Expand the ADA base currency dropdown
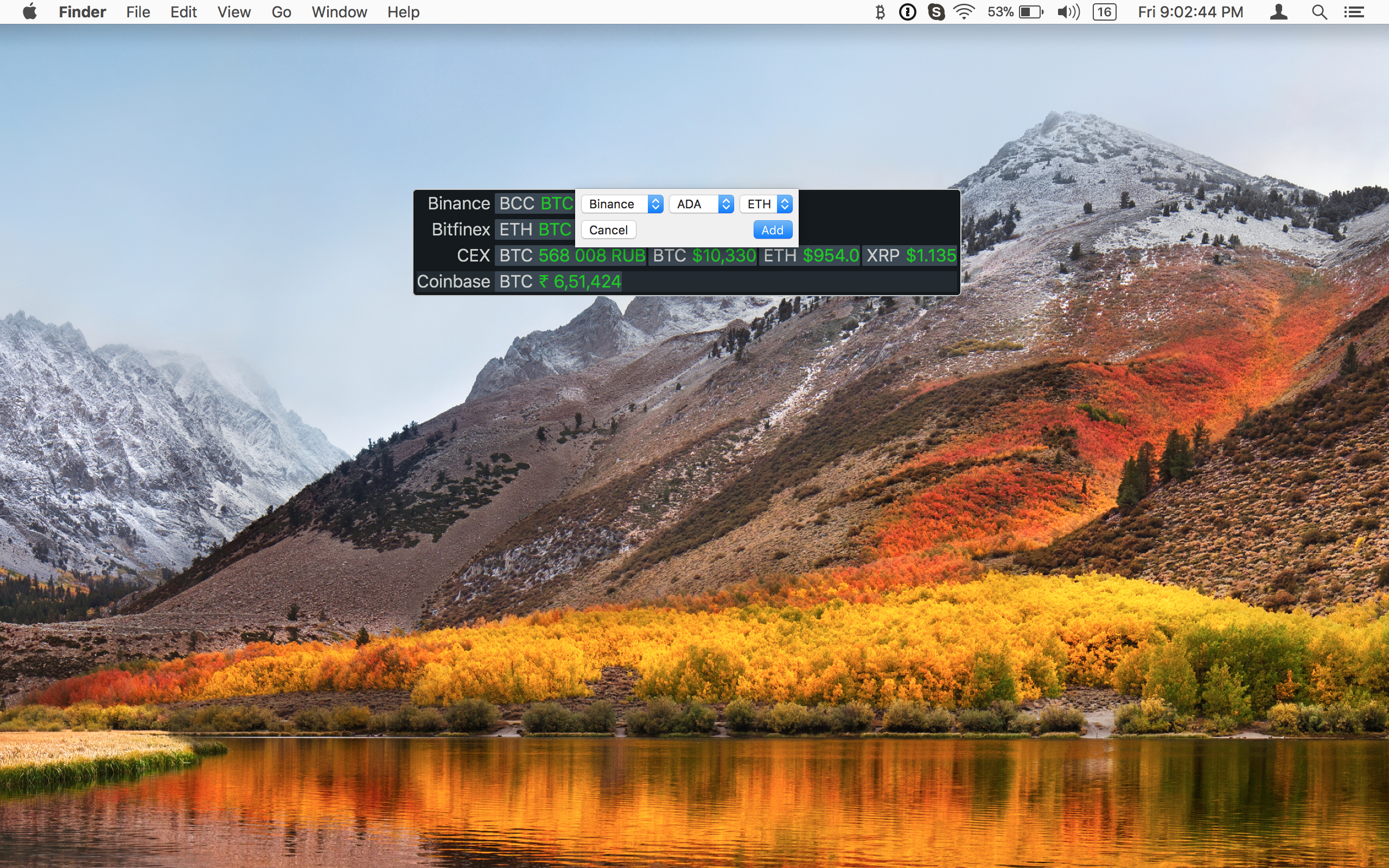Viewport: 1389px width, 868px height. pos(702,204)
